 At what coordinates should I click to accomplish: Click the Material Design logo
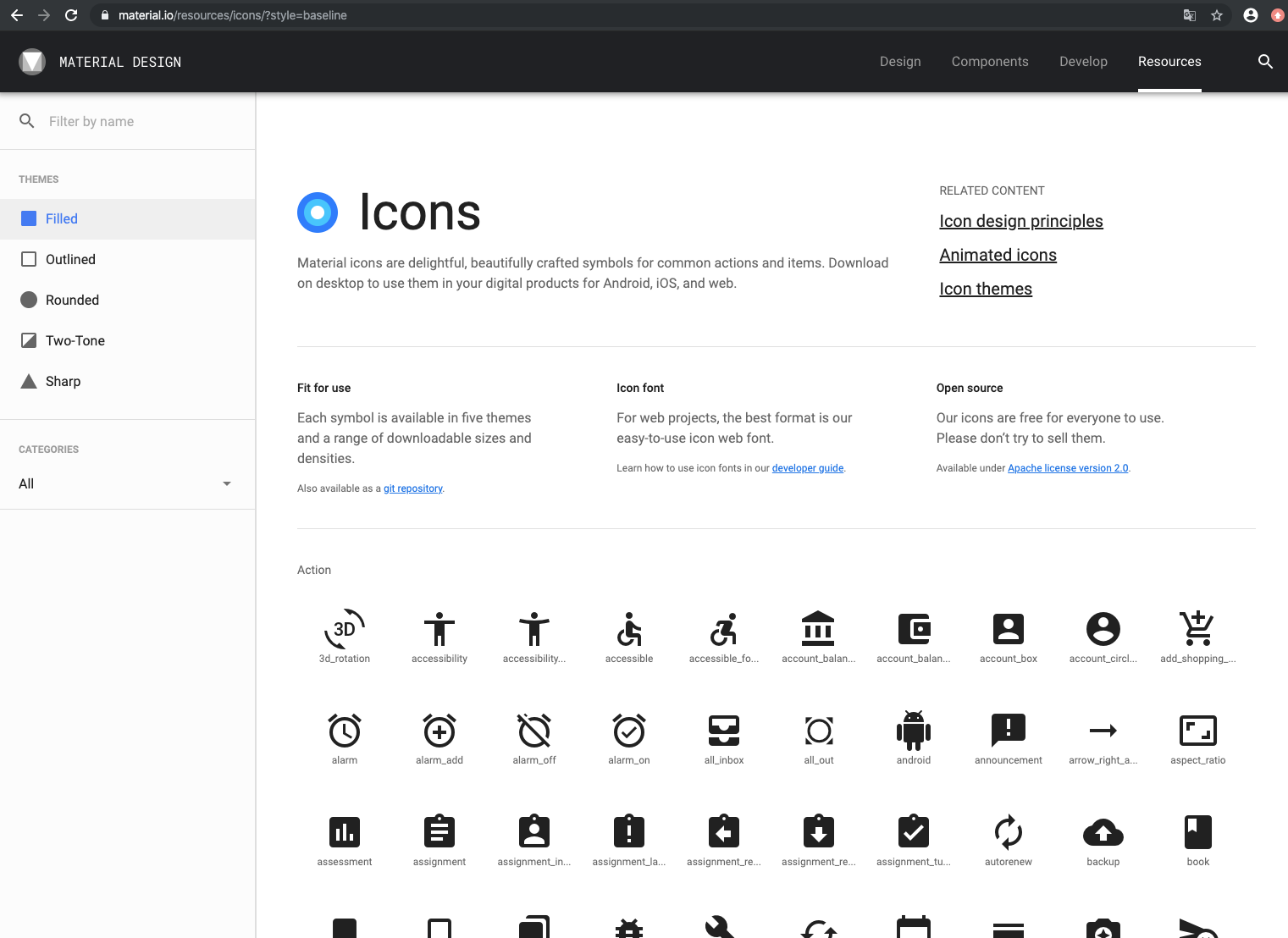(x=32, y=62)
